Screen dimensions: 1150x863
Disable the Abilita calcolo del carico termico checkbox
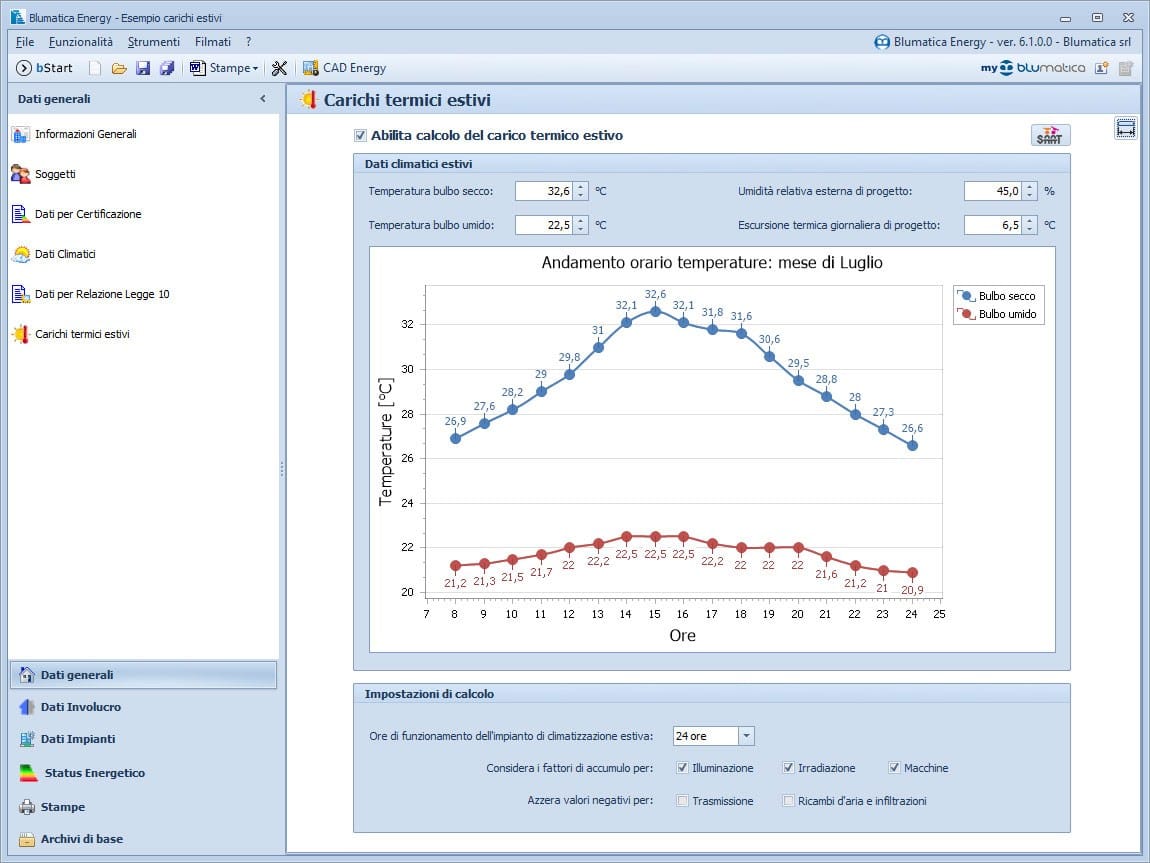[x=358, y=136]
